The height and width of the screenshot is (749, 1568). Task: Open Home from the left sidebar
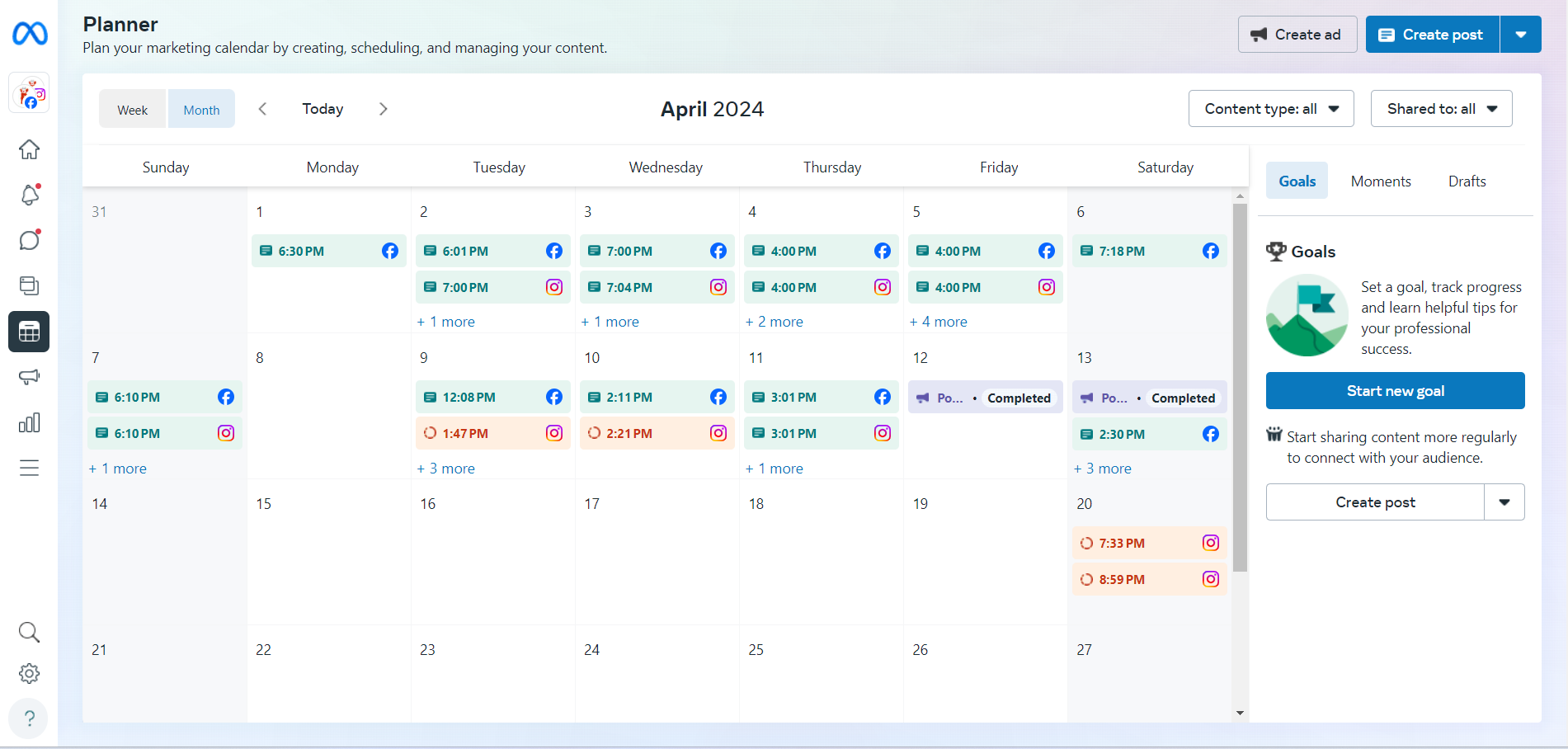29,149
